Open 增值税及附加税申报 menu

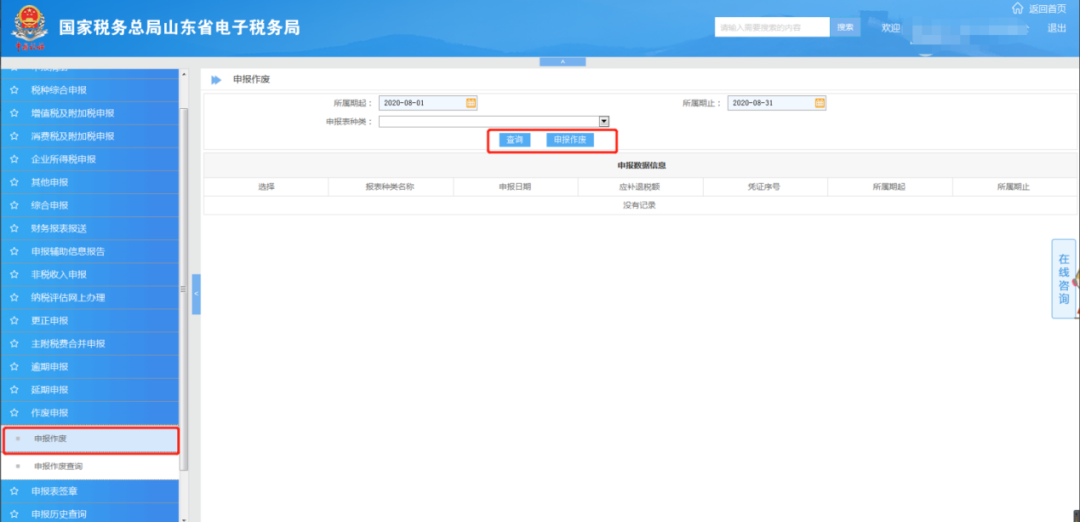(x=90, y=114)
